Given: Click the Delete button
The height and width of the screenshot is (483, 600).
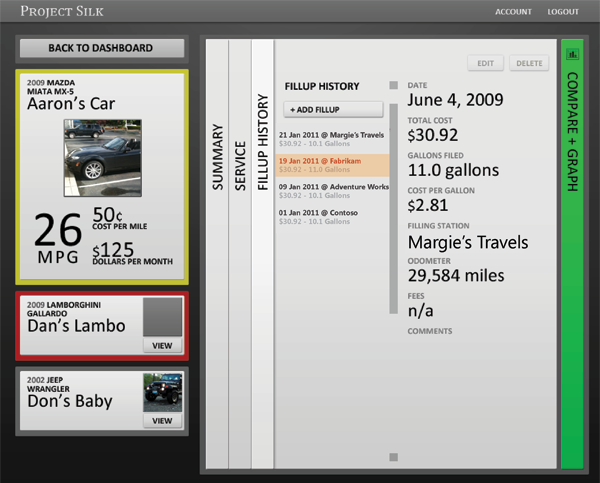Looking at the screenshot, I should point(529,63).
